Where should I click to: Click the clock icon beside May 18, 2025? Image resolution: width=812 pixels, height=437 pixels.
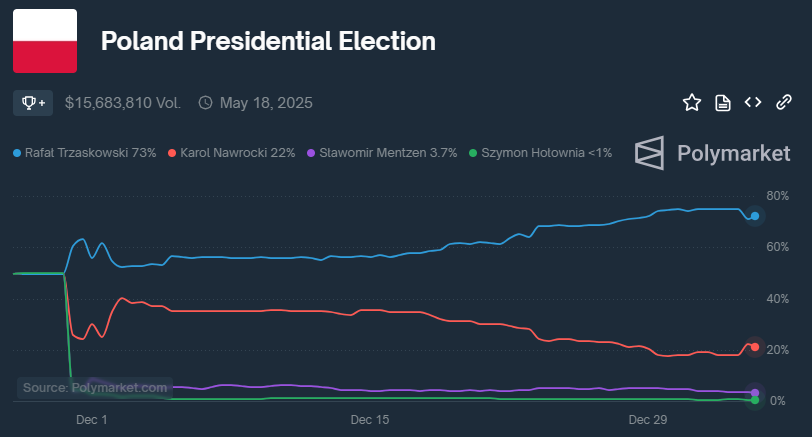coord(206,102)
